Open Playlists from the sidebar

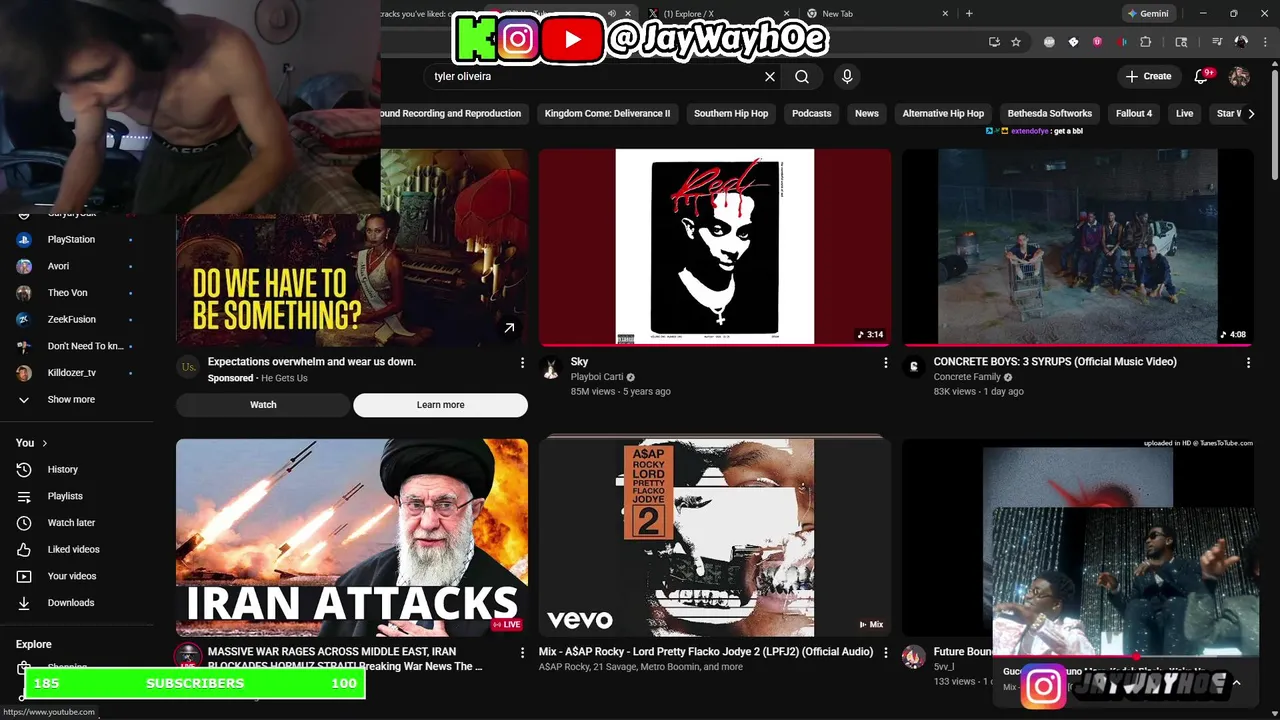[76, 496]
